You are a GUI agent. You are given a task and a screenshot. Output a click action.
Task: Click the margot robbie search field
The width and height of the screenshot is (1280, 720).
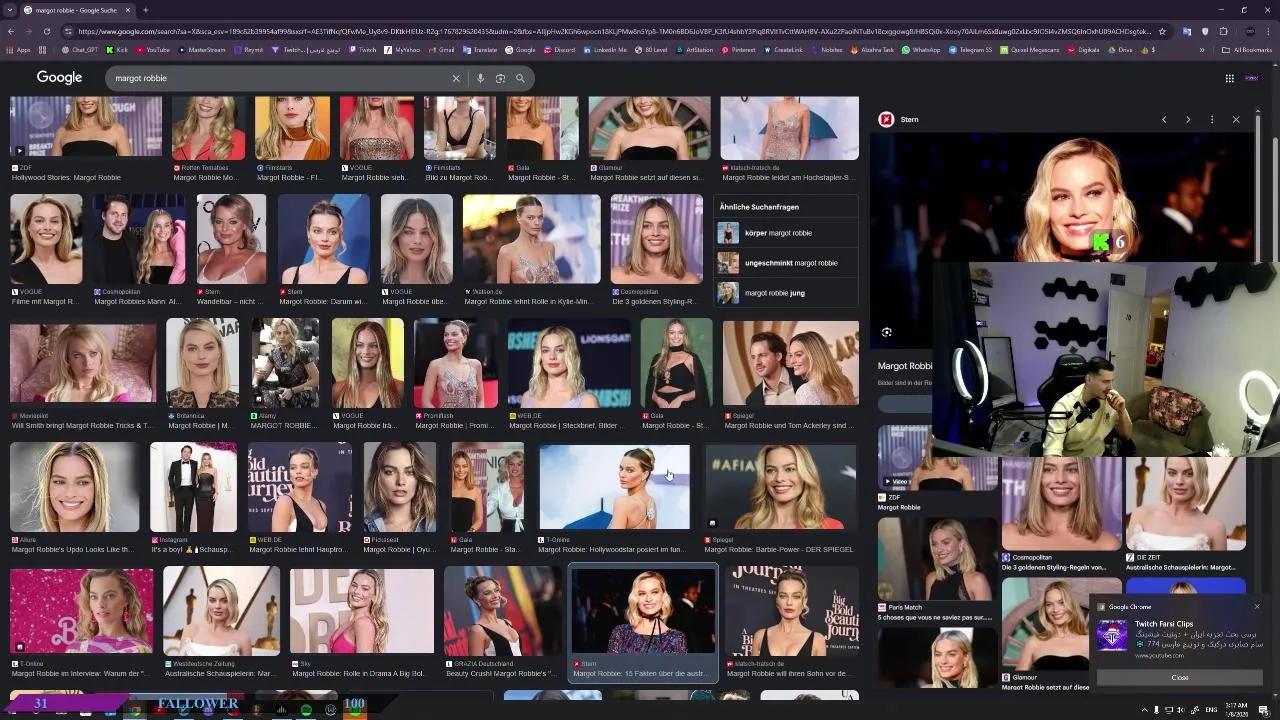(282, 78)
